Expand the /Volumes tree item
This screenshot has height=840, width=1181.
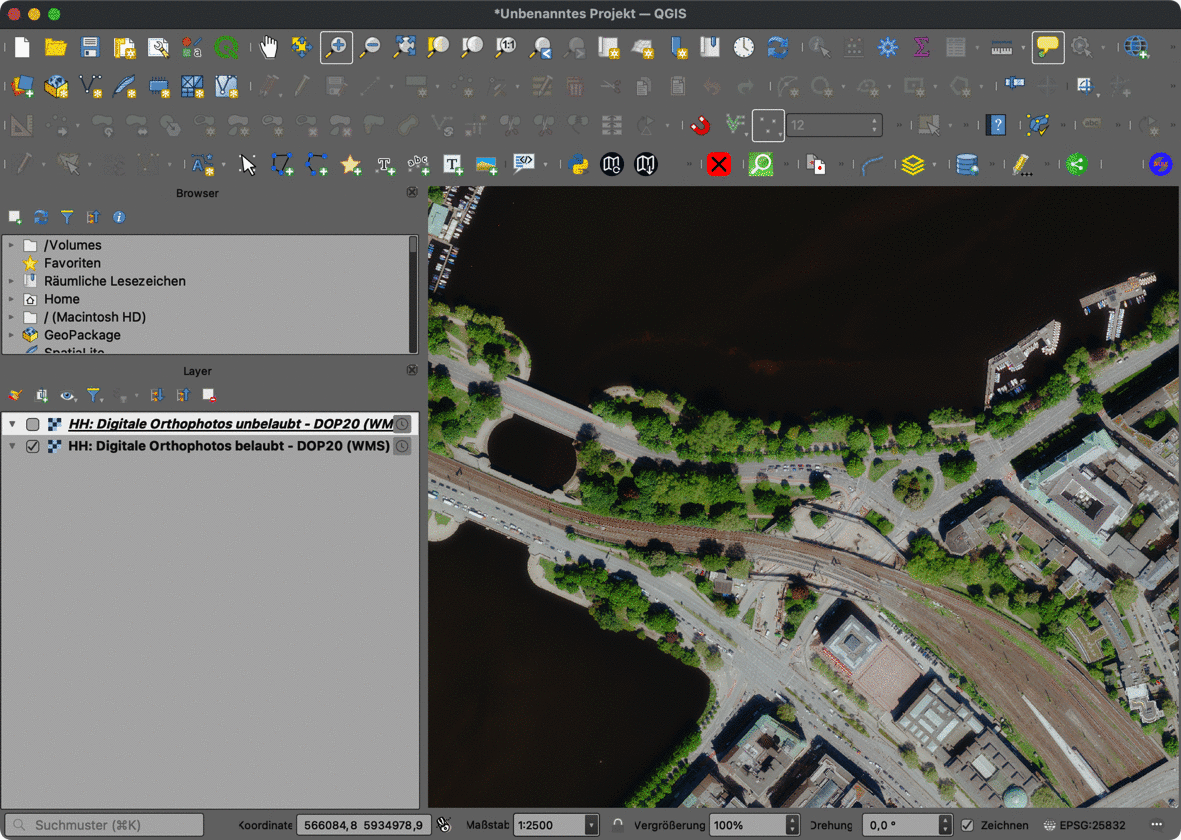coord(11,245)
